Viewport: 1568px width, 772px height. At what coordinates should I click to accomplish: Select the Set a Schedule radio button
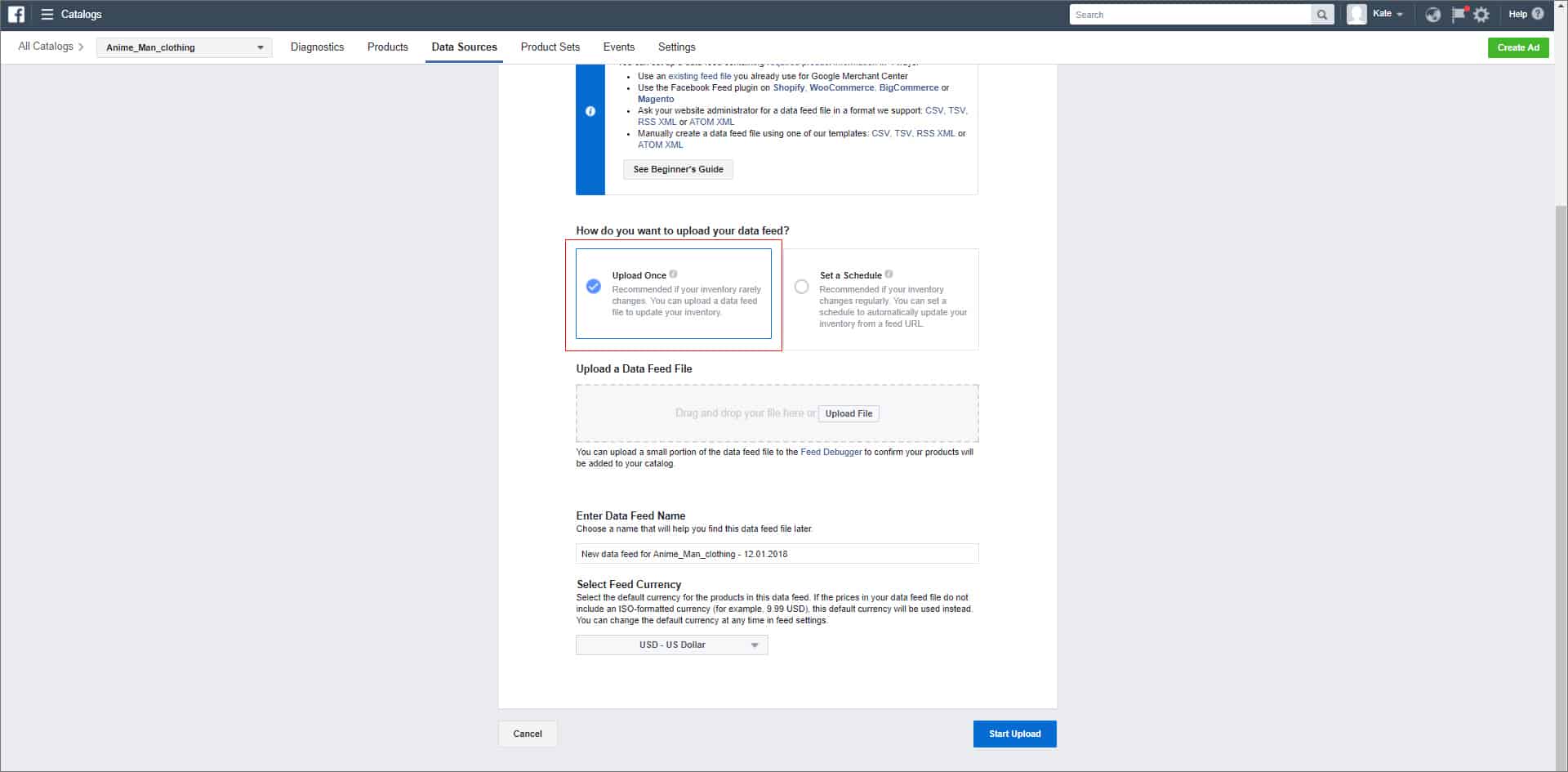801,286
